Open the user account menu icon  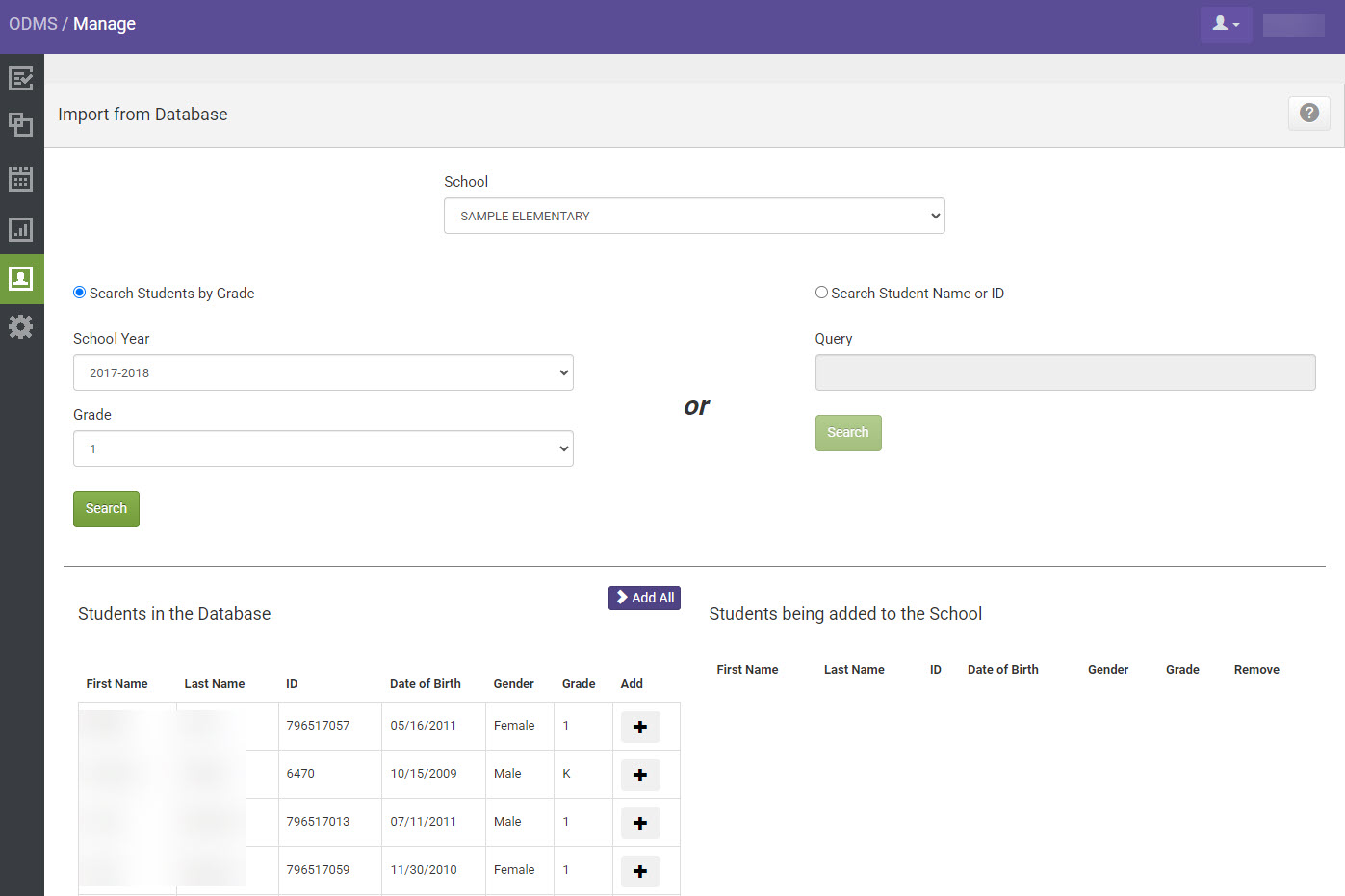tap(1224, 24)
